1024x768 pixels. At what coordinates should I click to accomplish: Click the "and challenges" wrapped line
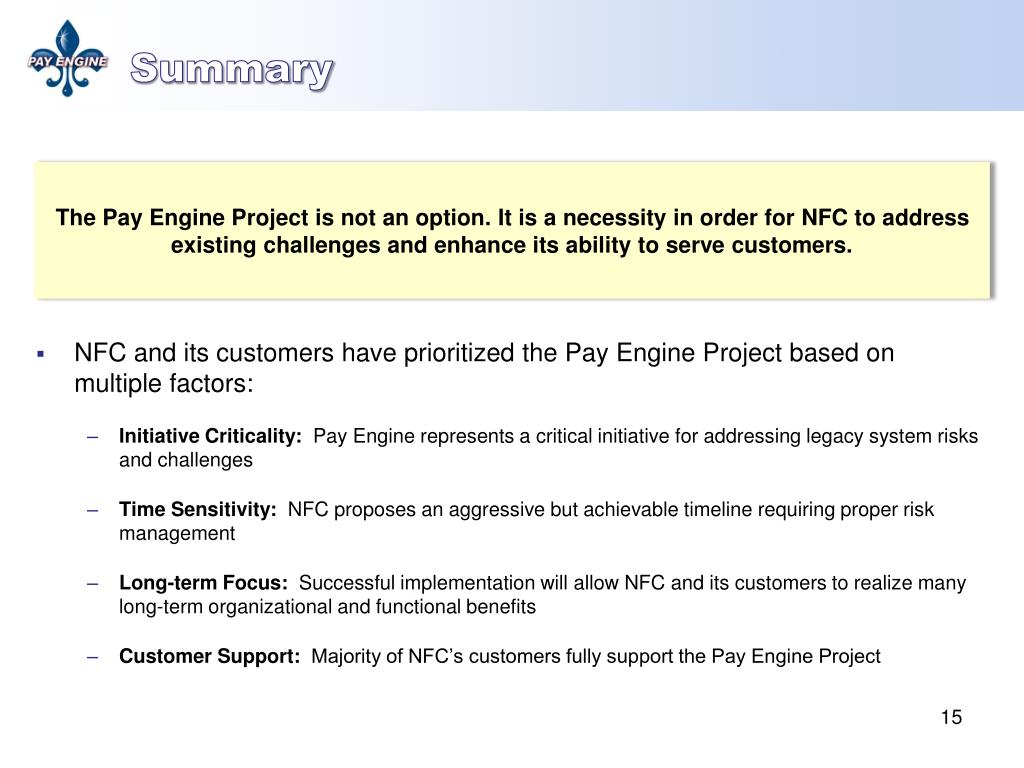[186, 460]
